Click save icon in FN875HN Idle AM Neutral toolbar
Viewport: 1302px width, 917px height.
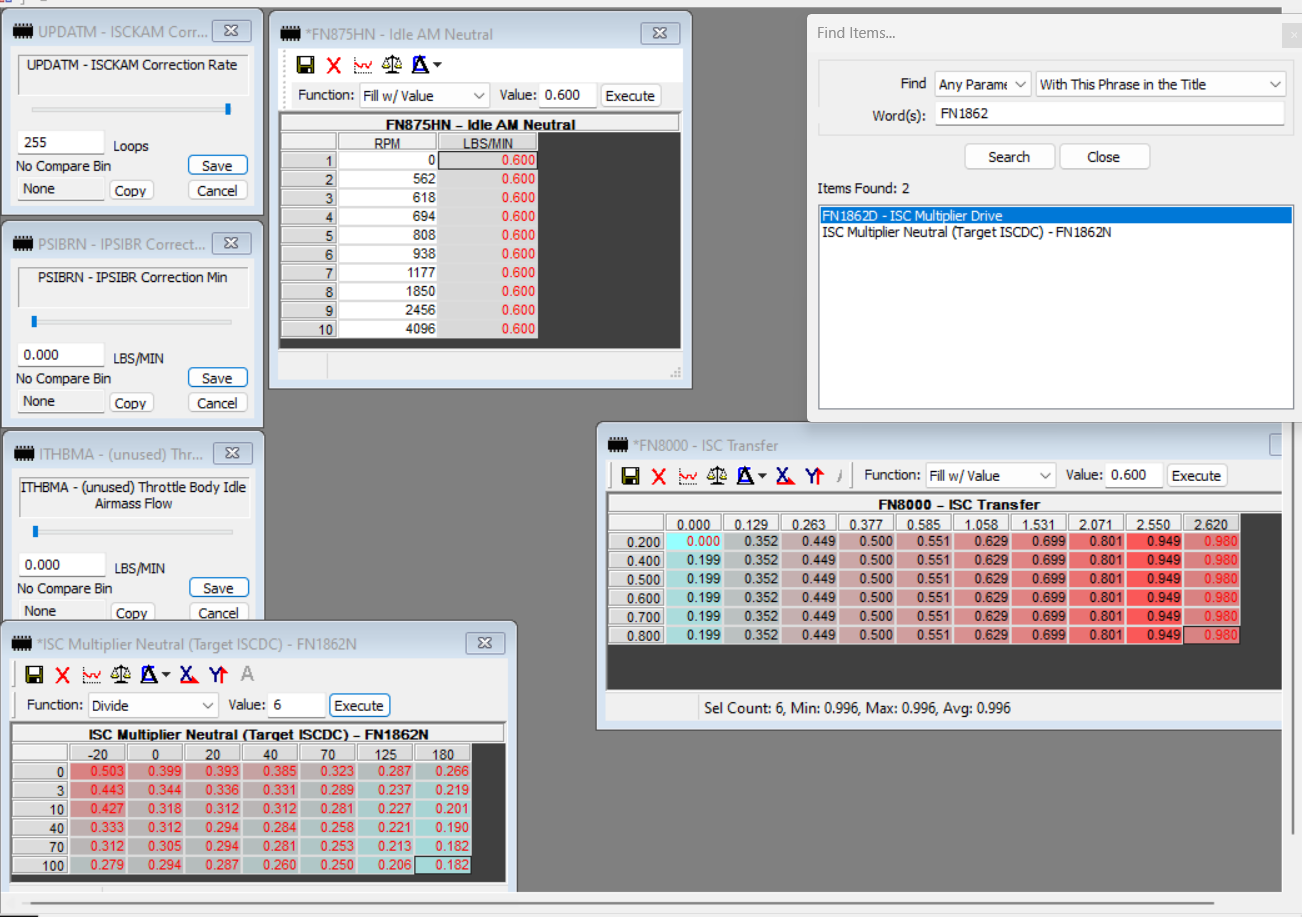pyautogui.click(x=306, y=65)
